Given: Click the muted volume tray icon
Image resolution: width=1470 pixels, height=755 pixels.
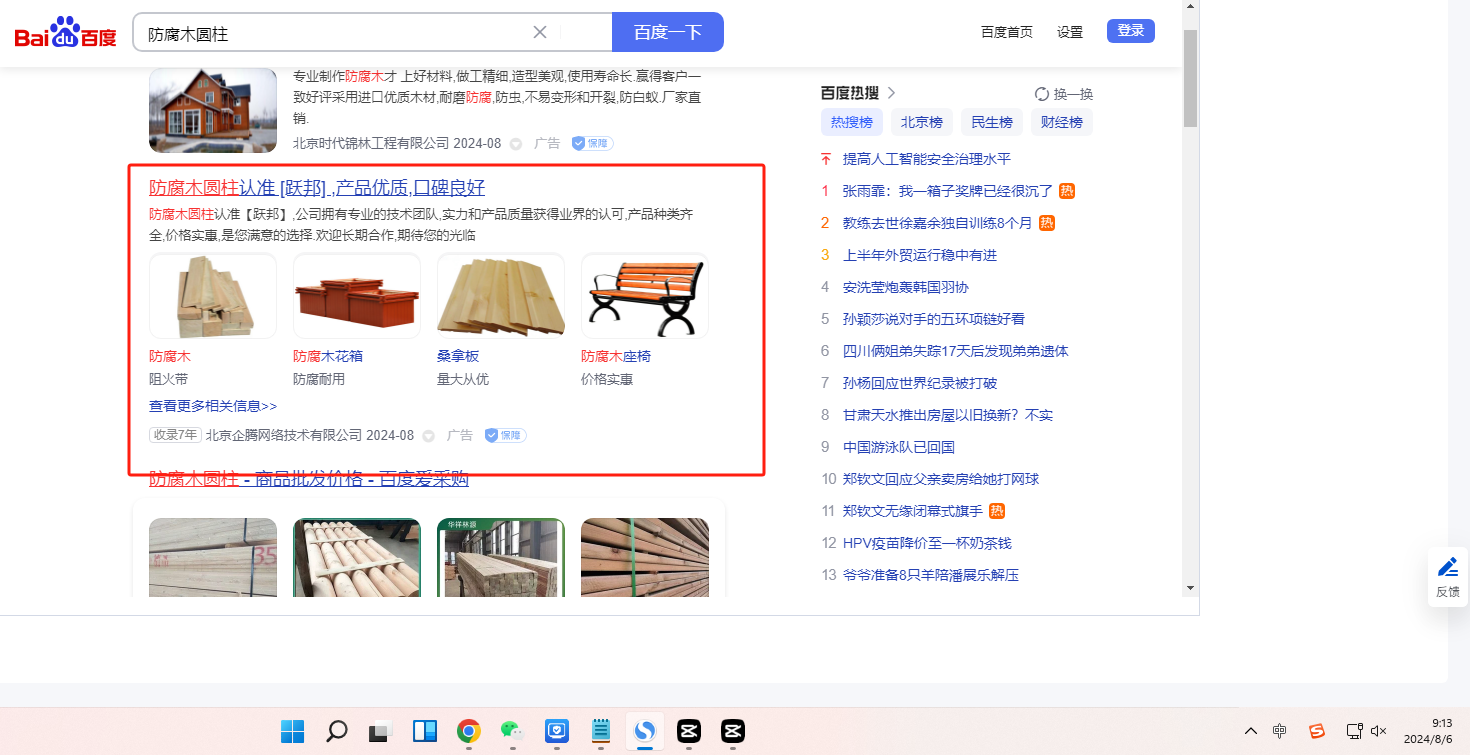Looking at the screenshot, I should click(x=1379, y=731).
